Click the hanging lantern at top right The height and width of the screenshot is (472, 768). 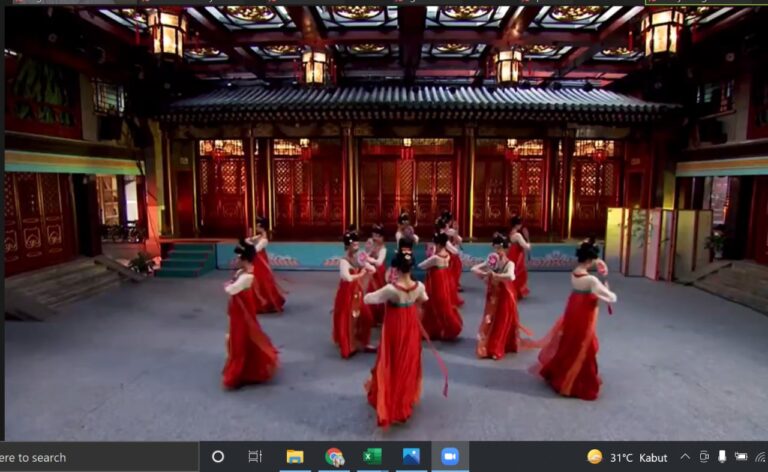(662, 33)
